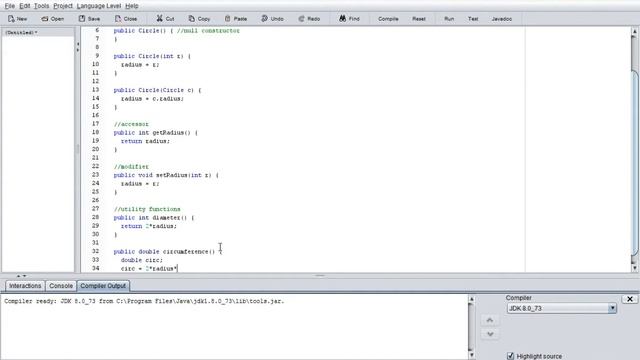Generate Javadoc
Screen dimensions: 640x360
pos(502,19)
